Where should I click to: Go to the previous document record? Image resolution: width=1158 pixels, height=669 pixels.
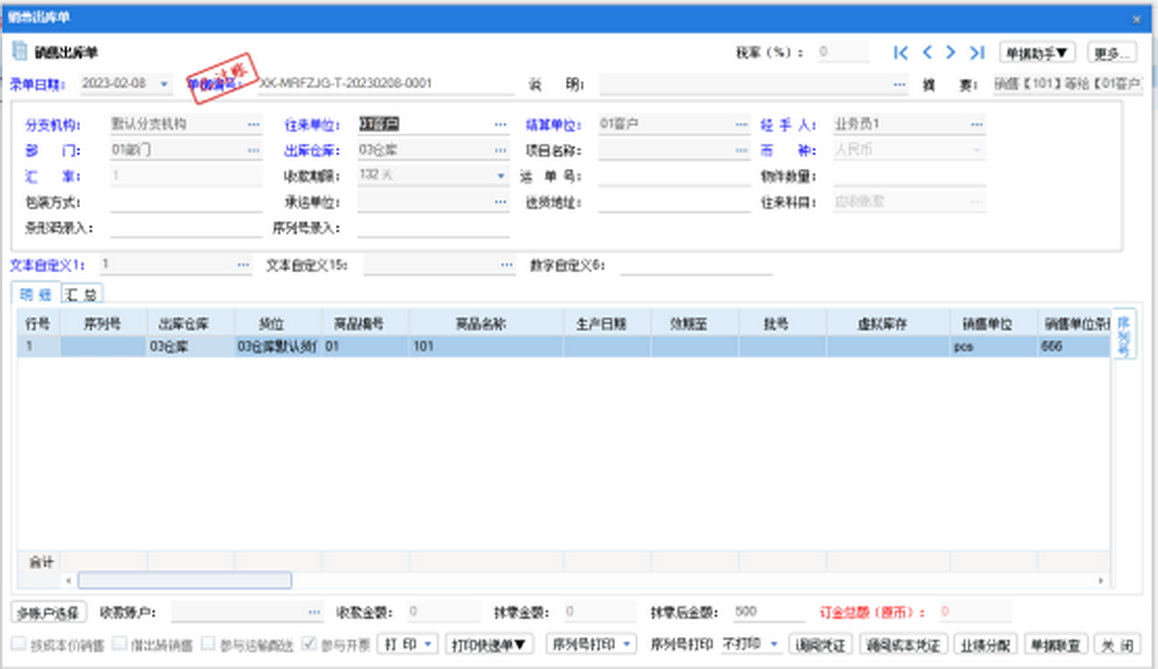(x=927, y=53)
